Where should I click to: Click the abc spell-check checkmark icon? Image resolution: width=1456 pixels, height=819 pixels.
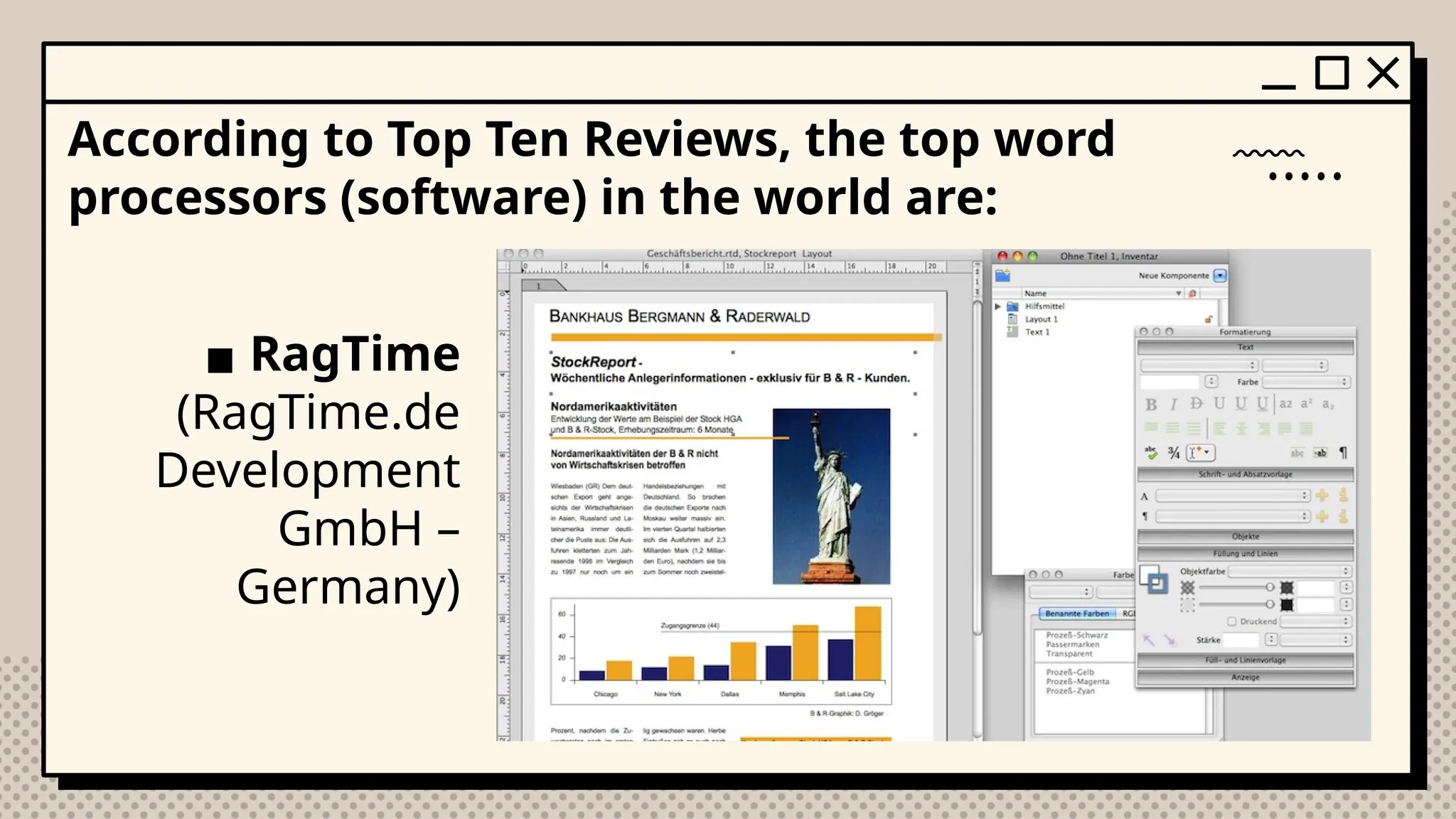coord(1151,452)
